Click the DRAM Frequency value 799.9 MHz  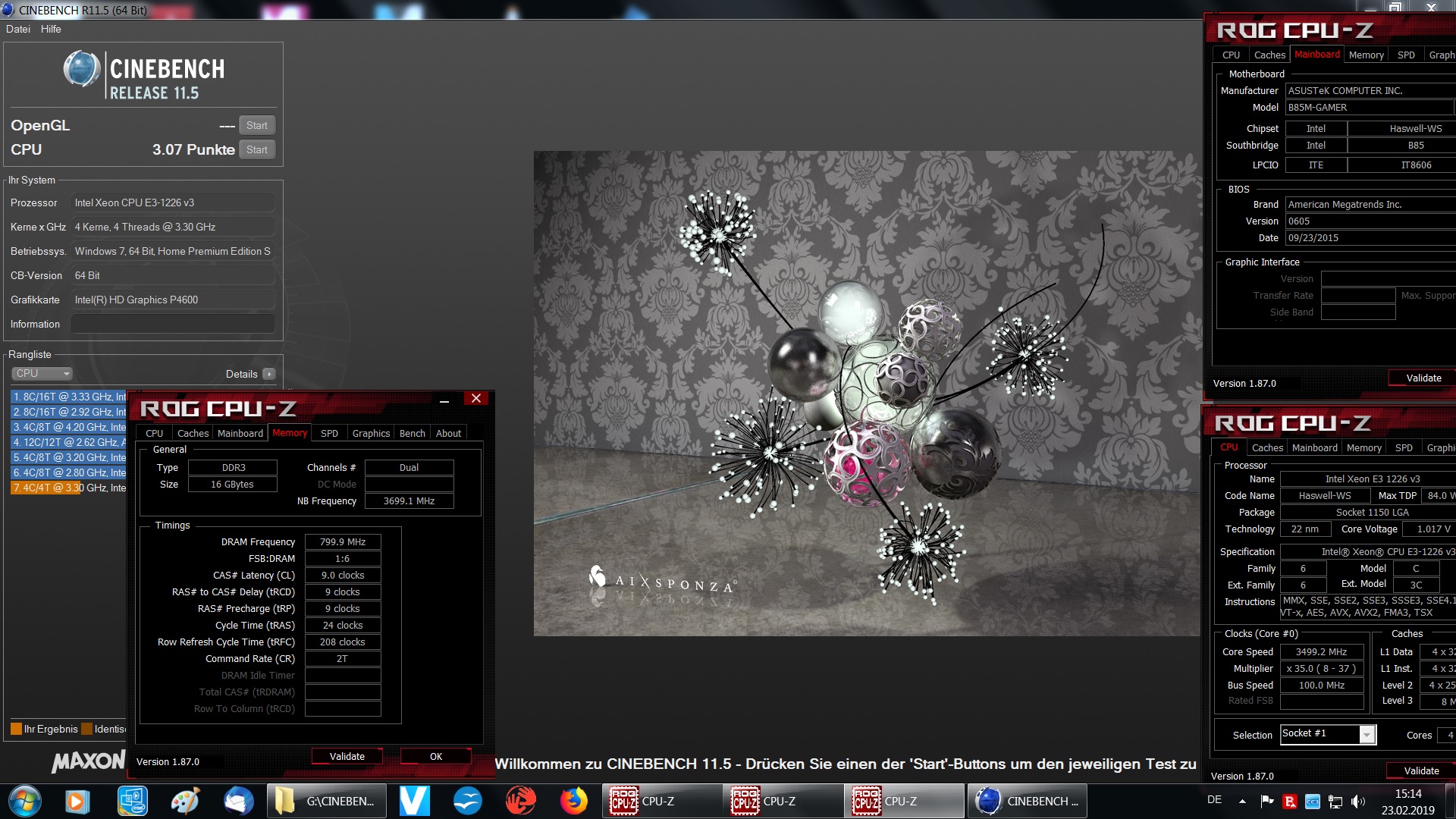pyautogui.click(x=343, y=541)
